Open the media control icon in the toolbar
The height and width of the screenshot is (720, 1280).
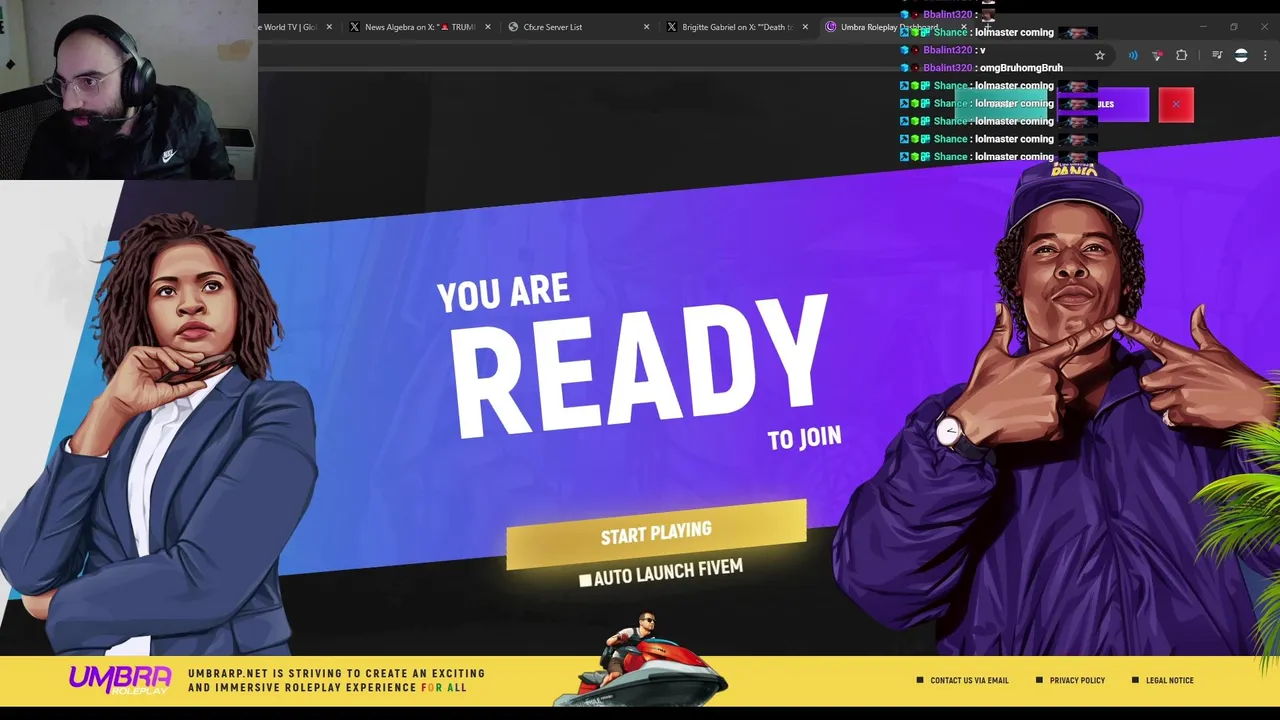click(1217, 56)
